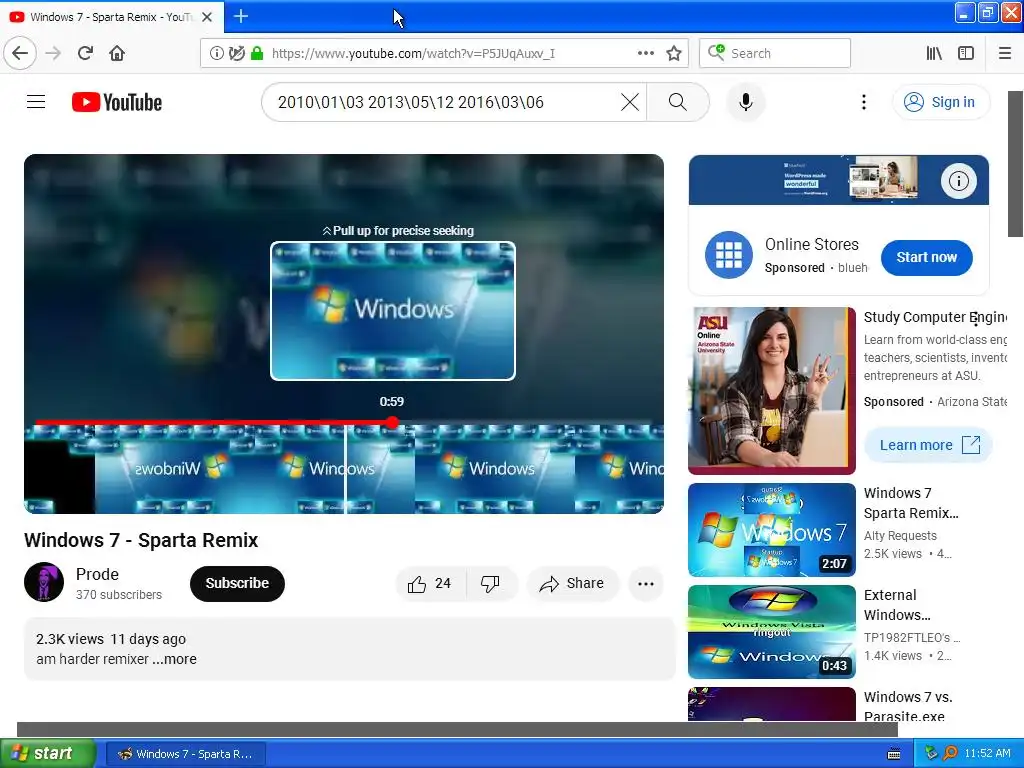Open tracking protection shield icon
The image size is (1024, 768).
coord(237,53)
